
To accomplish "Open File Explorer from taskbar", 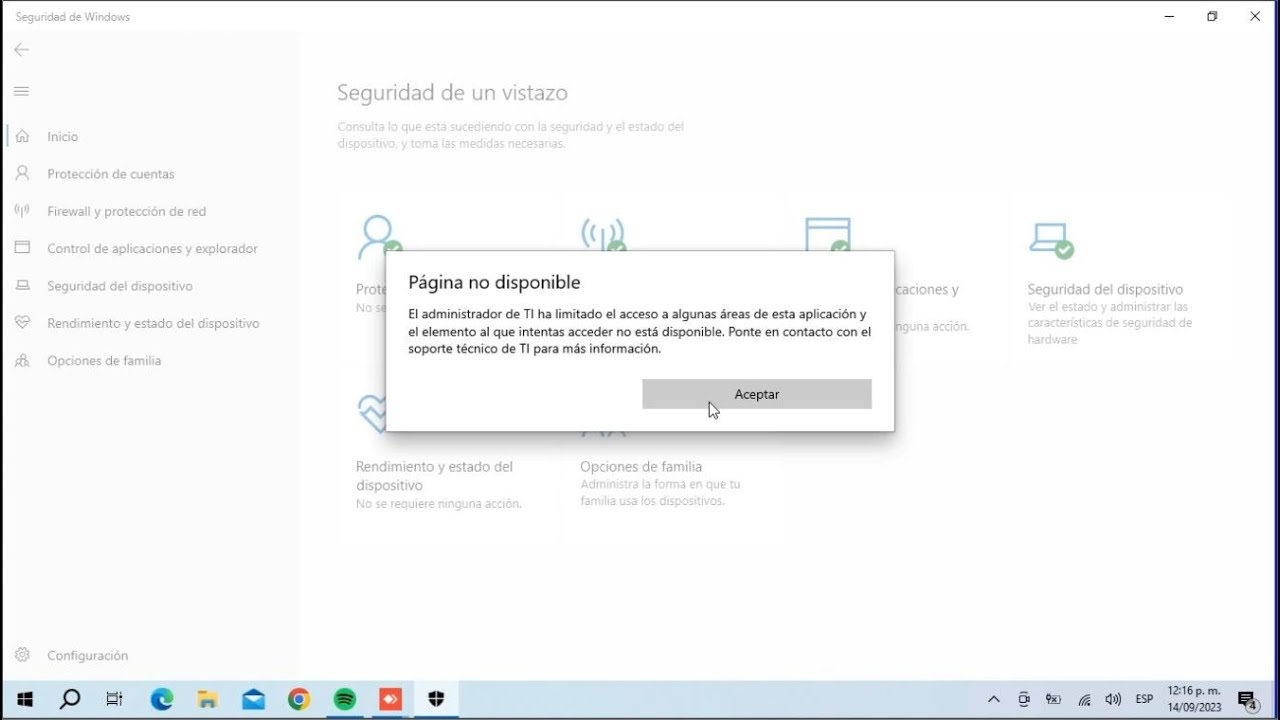I will pyautogui.click(x=207, y=699).
